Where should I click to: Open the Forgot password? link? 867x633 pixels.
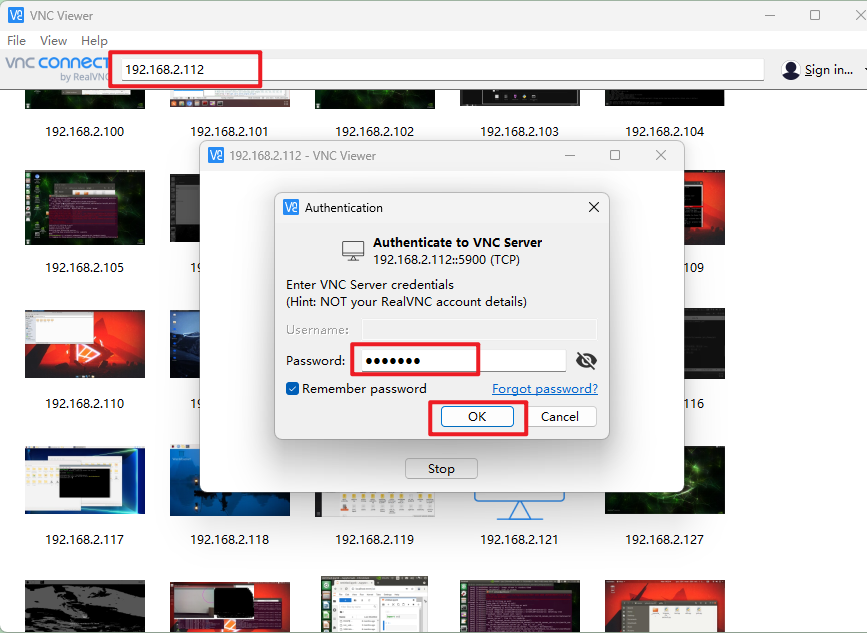(x=545, y=389)
